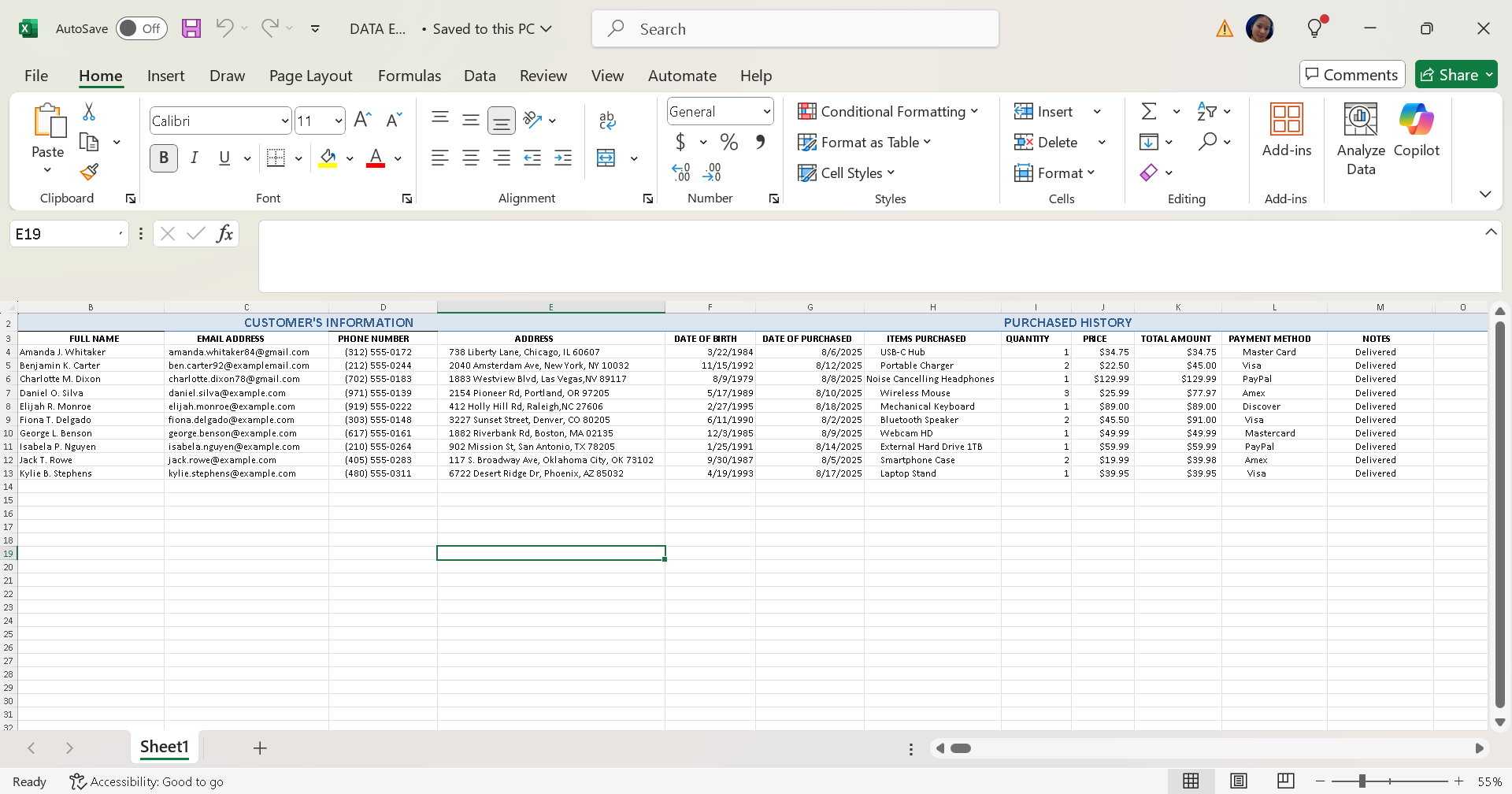
Task: Toggle Center horizontal alignment
Action: [471, 158]
